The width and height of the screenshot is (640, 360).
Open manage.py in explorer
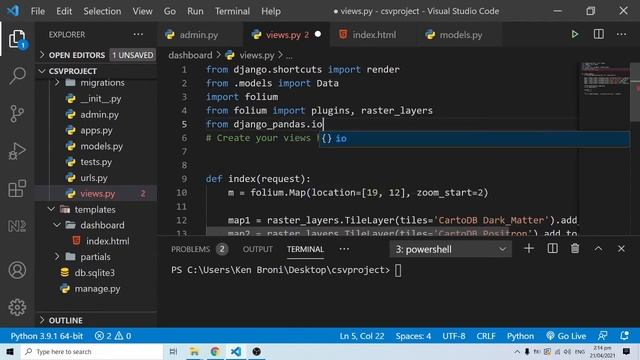coord(97,289)
